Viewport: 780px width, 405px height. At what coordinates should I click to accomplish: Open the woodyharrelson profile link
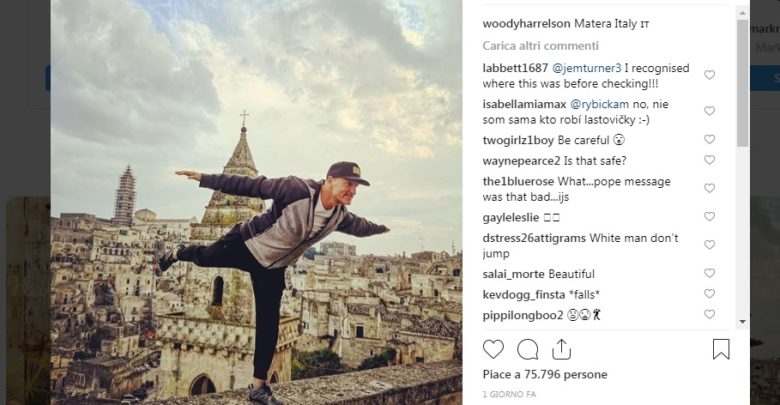[526, 24]
